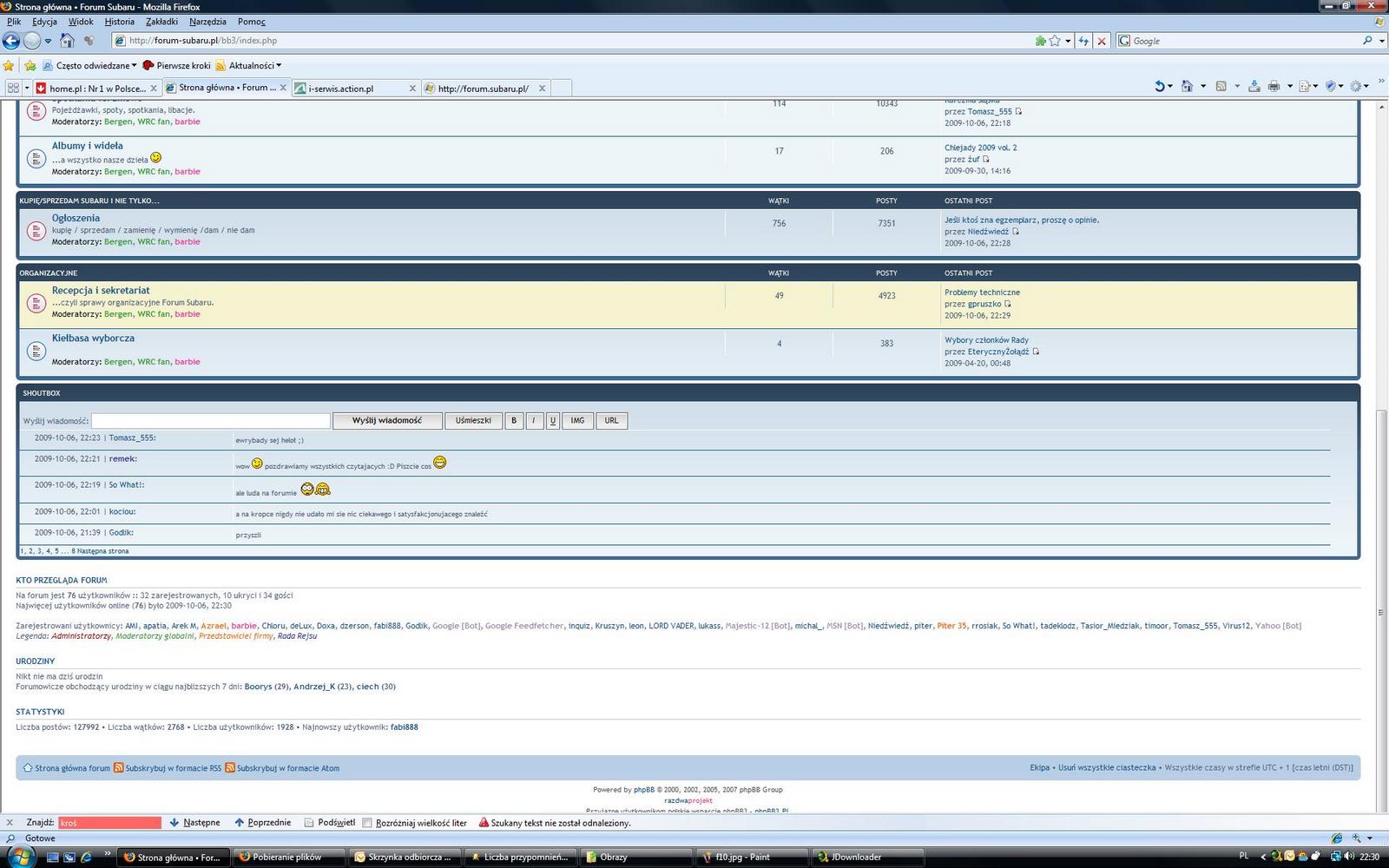
Task: Click the vertical page scrollbar thumb
Action: click(1379, 608)
